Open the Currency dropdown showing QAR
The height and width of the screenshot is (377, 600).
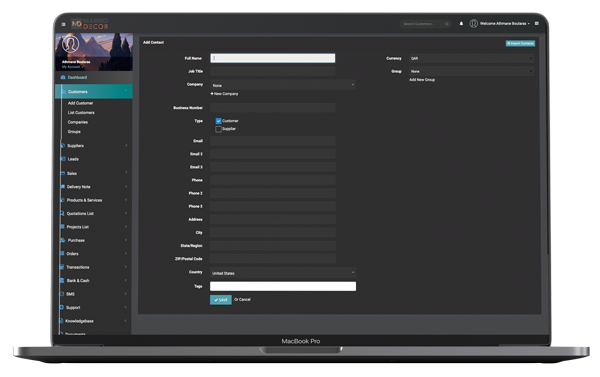[471, 58]
